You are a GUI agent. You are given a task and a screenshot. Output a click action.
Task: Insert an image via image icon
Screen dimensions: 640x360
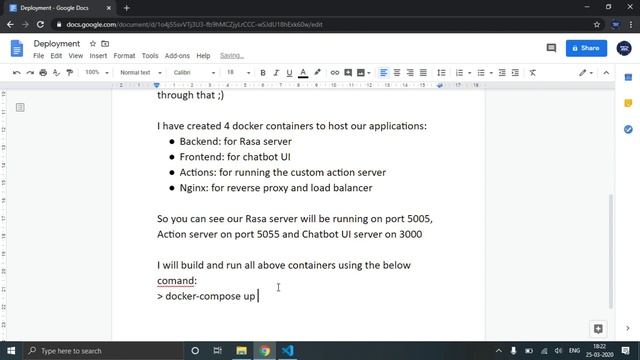pyautogui.click(x=360, y=73)
